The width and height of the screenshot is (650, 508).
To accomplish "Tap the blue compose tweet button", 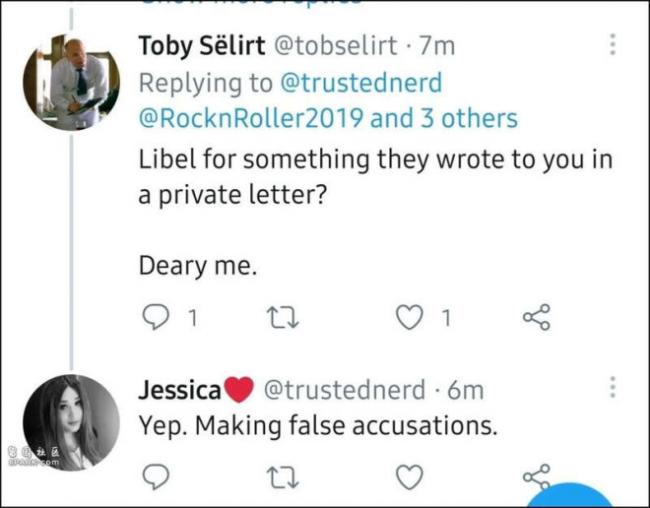I will 572,496.
